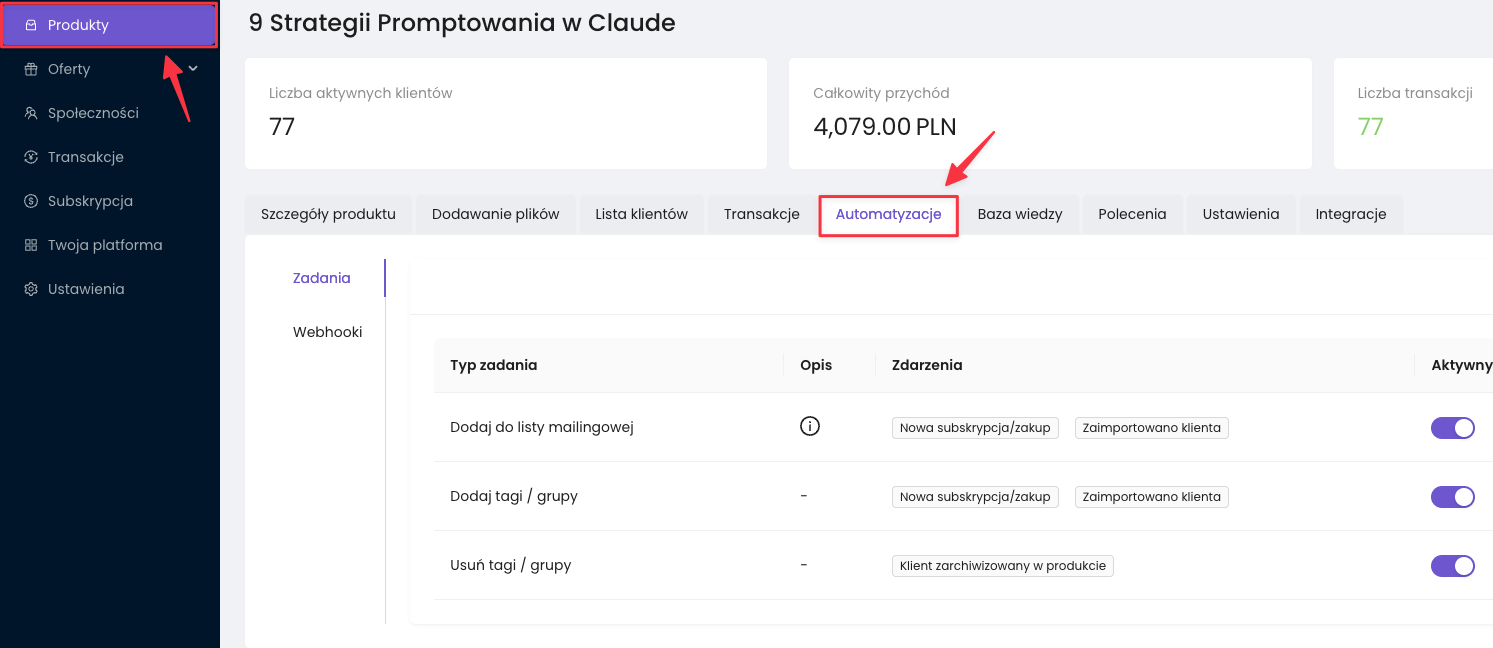Viewport: 1493px width, 648px height.
Task: Toggle the Usuń tagi / grupy switch
Action: [1452, 566]
